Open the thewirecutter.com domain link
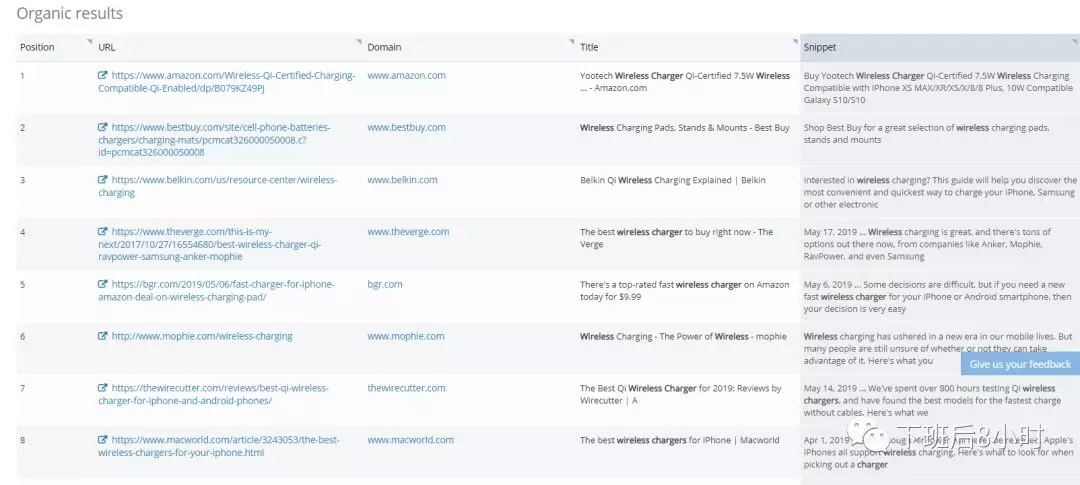Viewport: 1080px width, 485px height. (407, 388)
